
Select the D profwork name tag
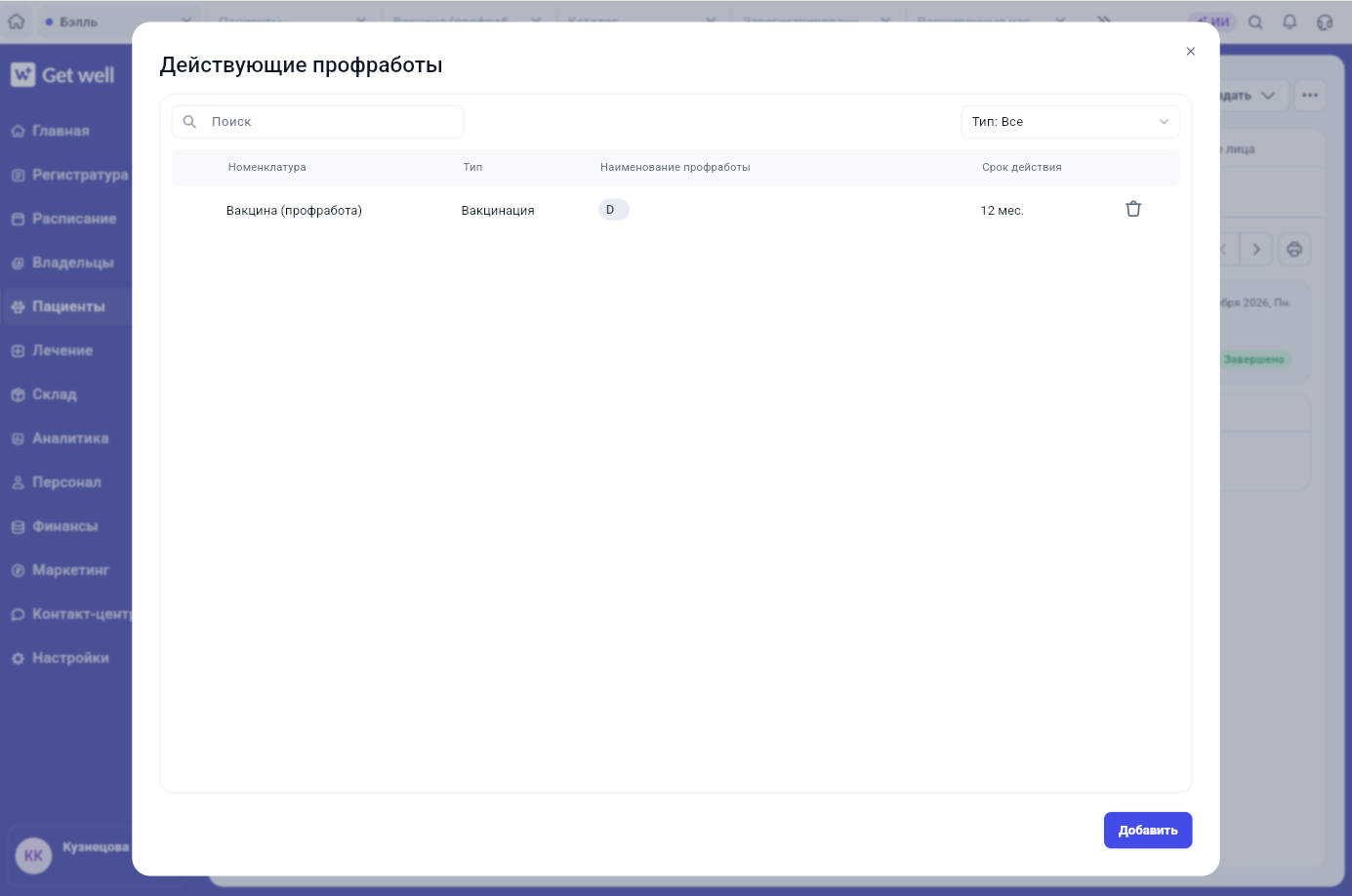(613, 210)
